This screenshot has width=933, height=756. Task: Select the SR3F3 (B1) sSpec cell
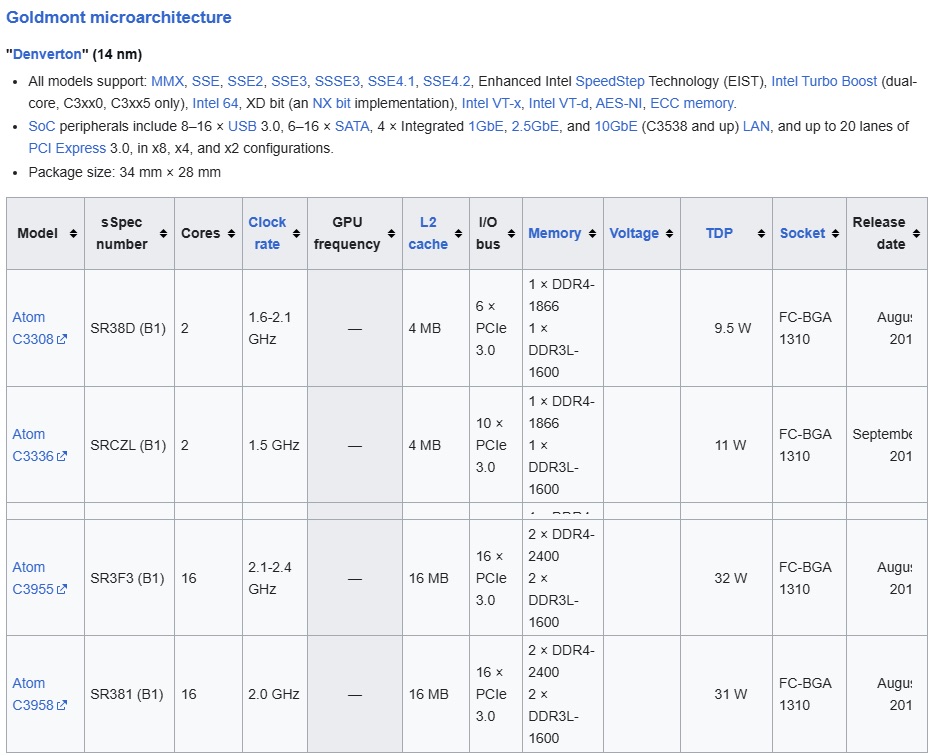tap(127, 578)
